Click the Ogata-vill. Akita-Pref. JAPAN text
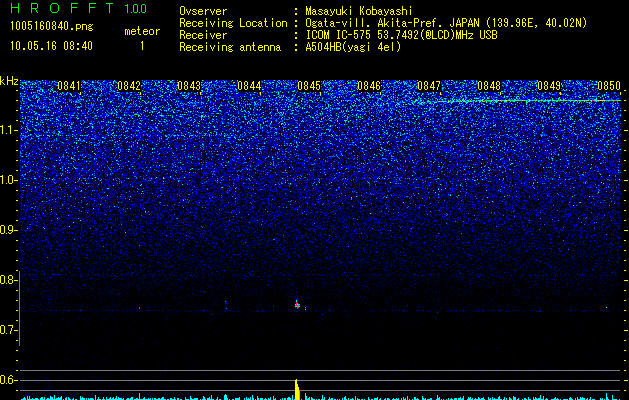This screenshot has width=629, height=400. coord(392,23)
